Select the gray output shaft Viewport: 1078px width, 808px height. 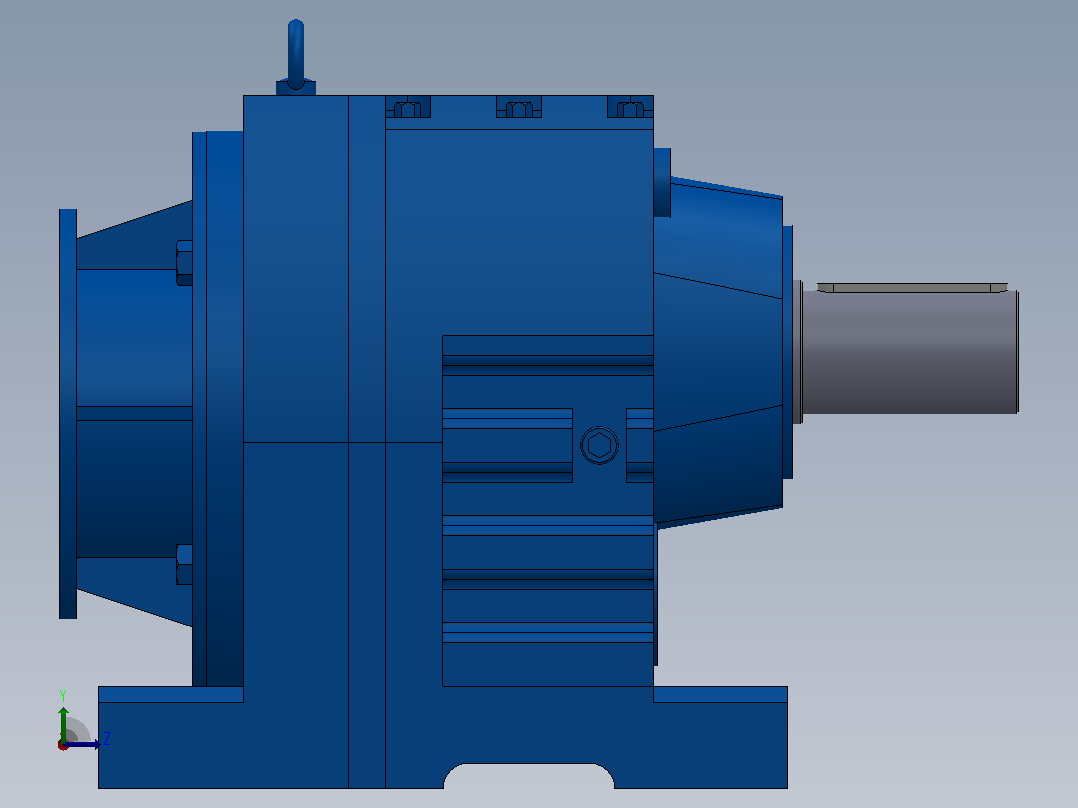point(910,351)
